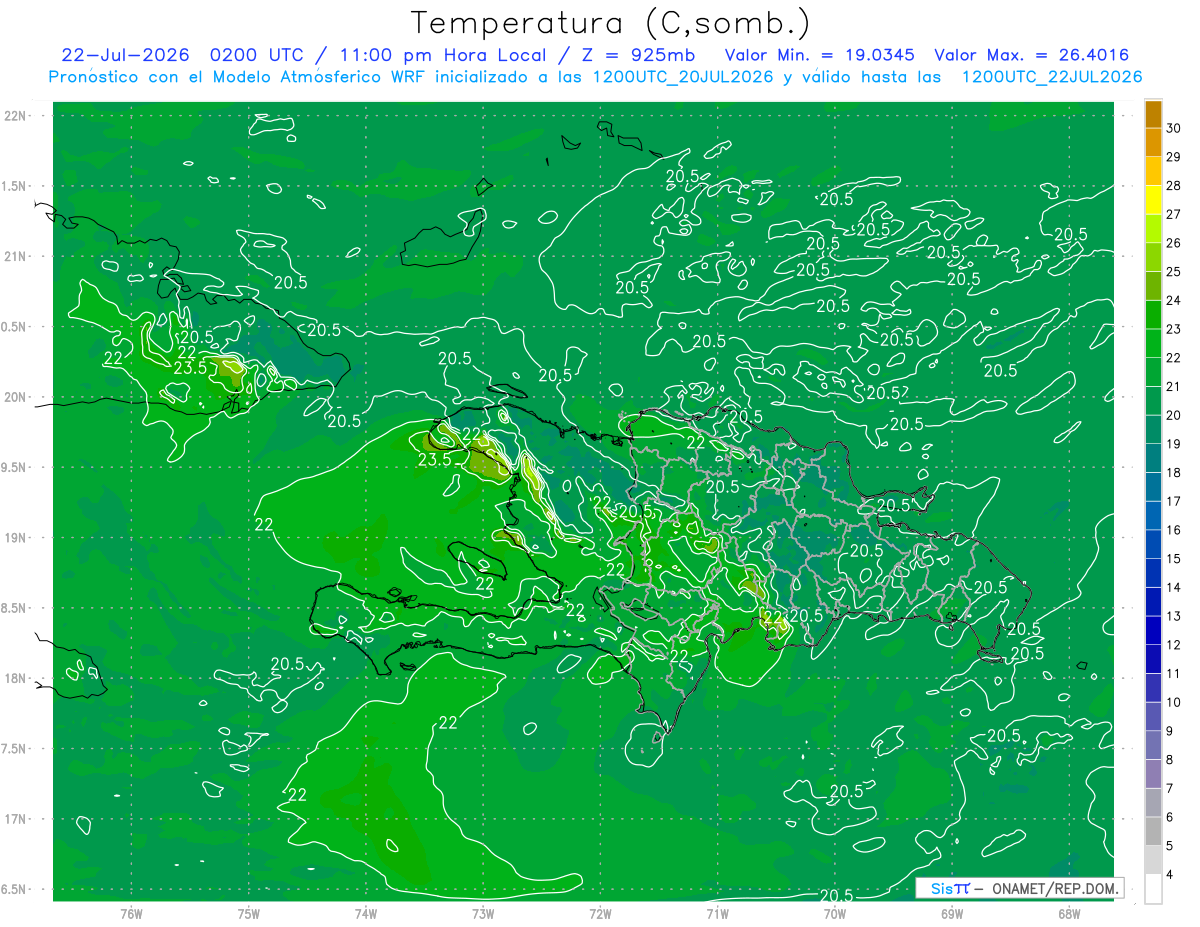1200x927 pixels.
Task: Click the yellow legend swatch between 27 and 28
Action: 1154,200
